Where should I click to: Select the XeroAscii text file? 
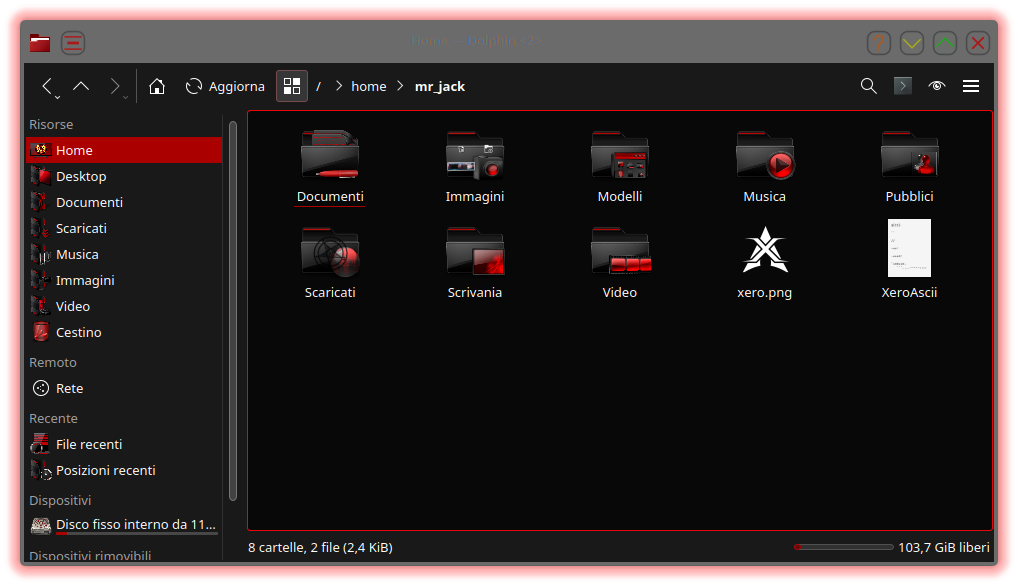(909, 248)
